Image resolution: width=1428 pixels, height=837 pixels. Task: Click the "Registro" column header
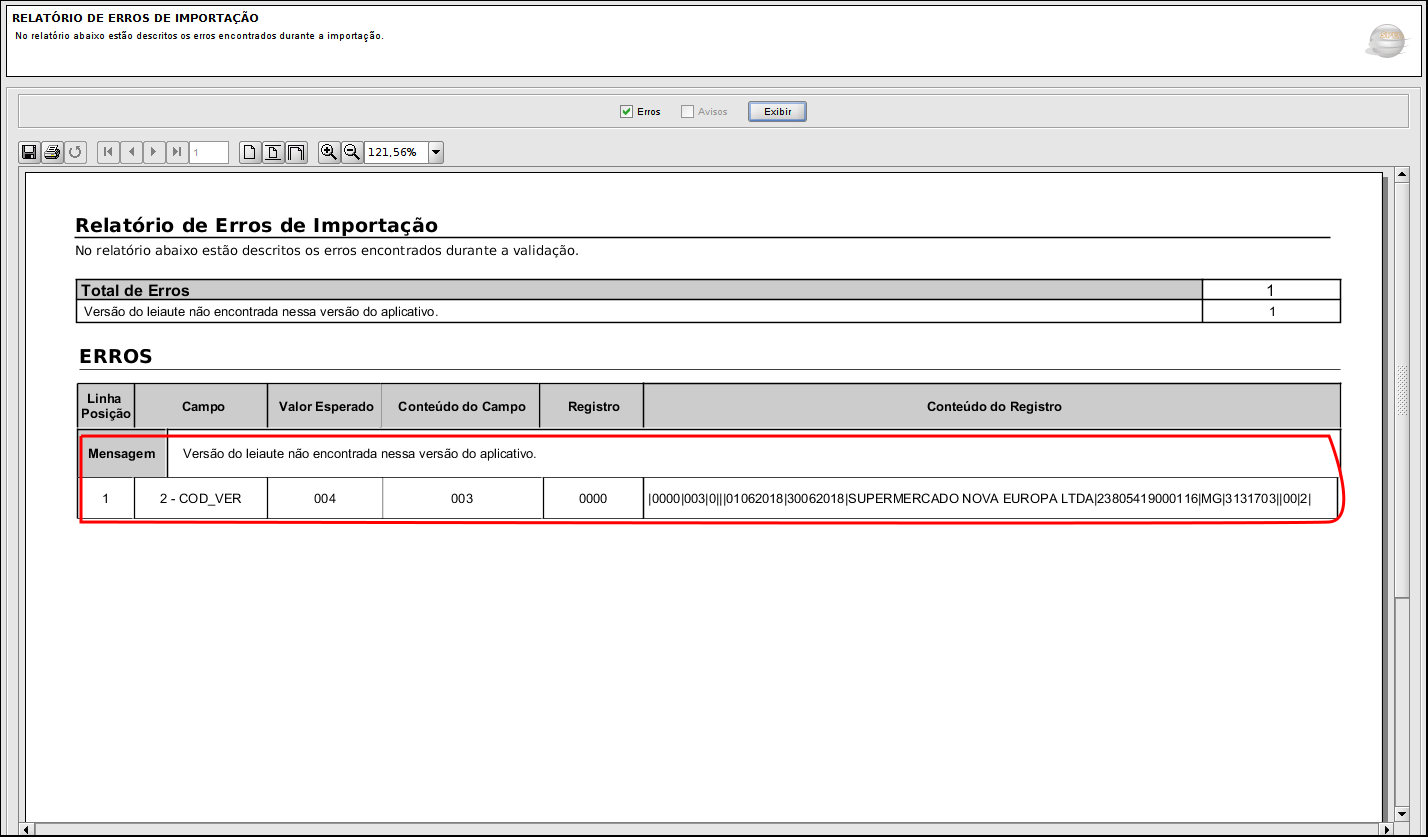[593, 407]
